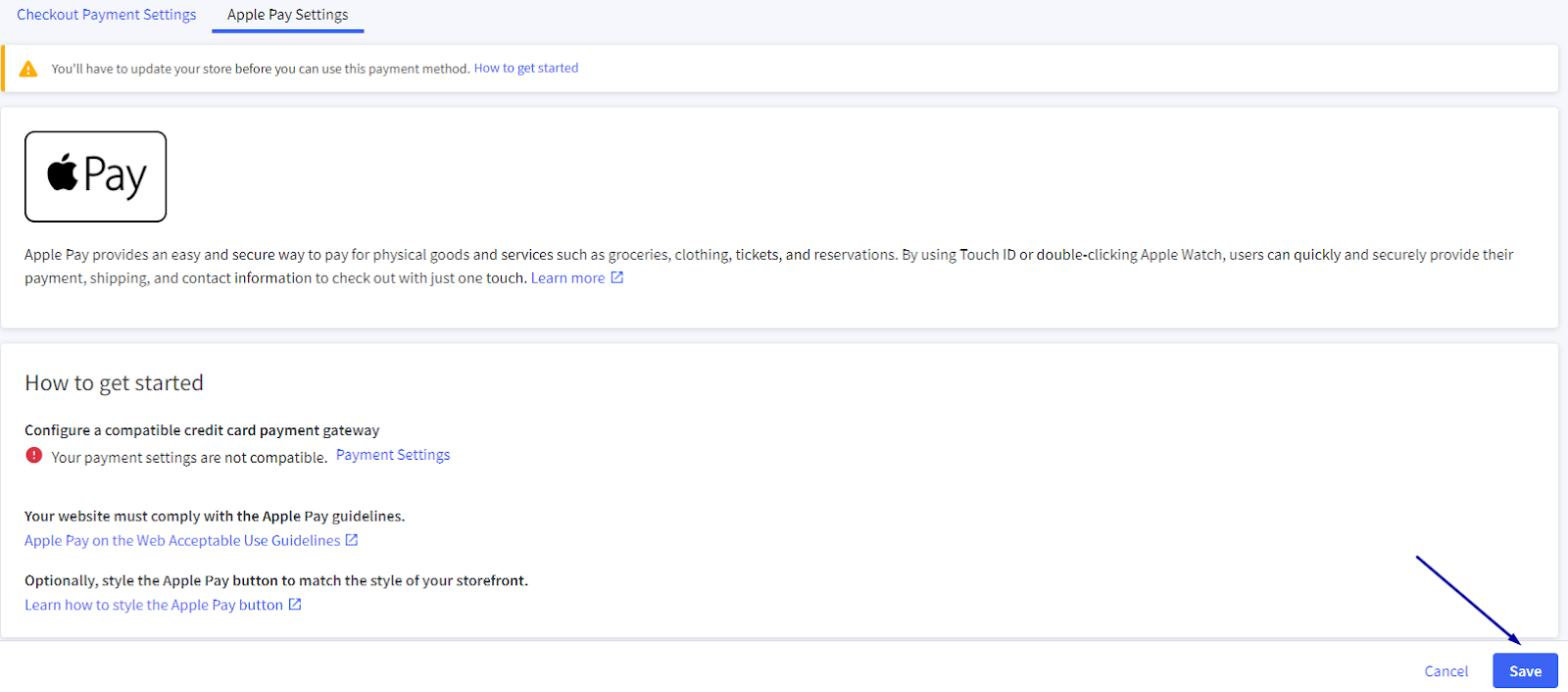This screenshot has width=1568, height=692.
Task: Click the Apple Pay description paragraph
Action: [x=769, y=267]
